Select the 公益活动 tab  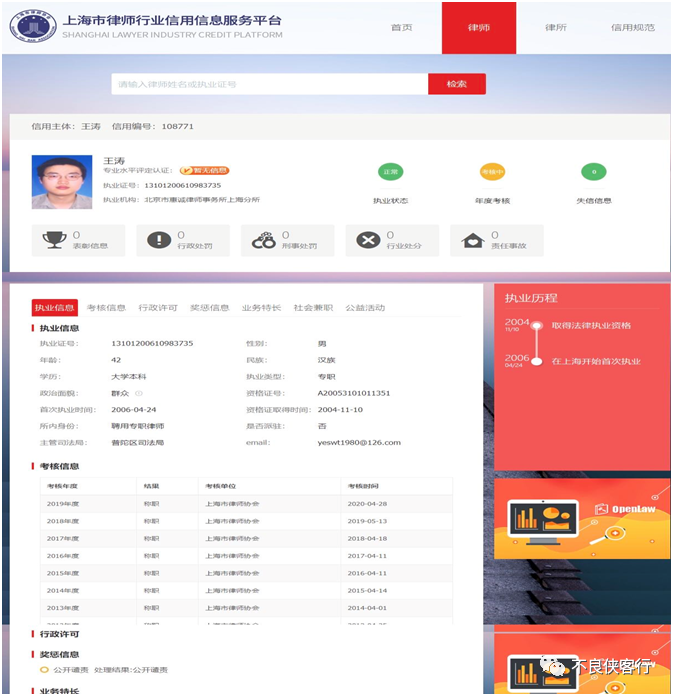click(x=365, y=308)
